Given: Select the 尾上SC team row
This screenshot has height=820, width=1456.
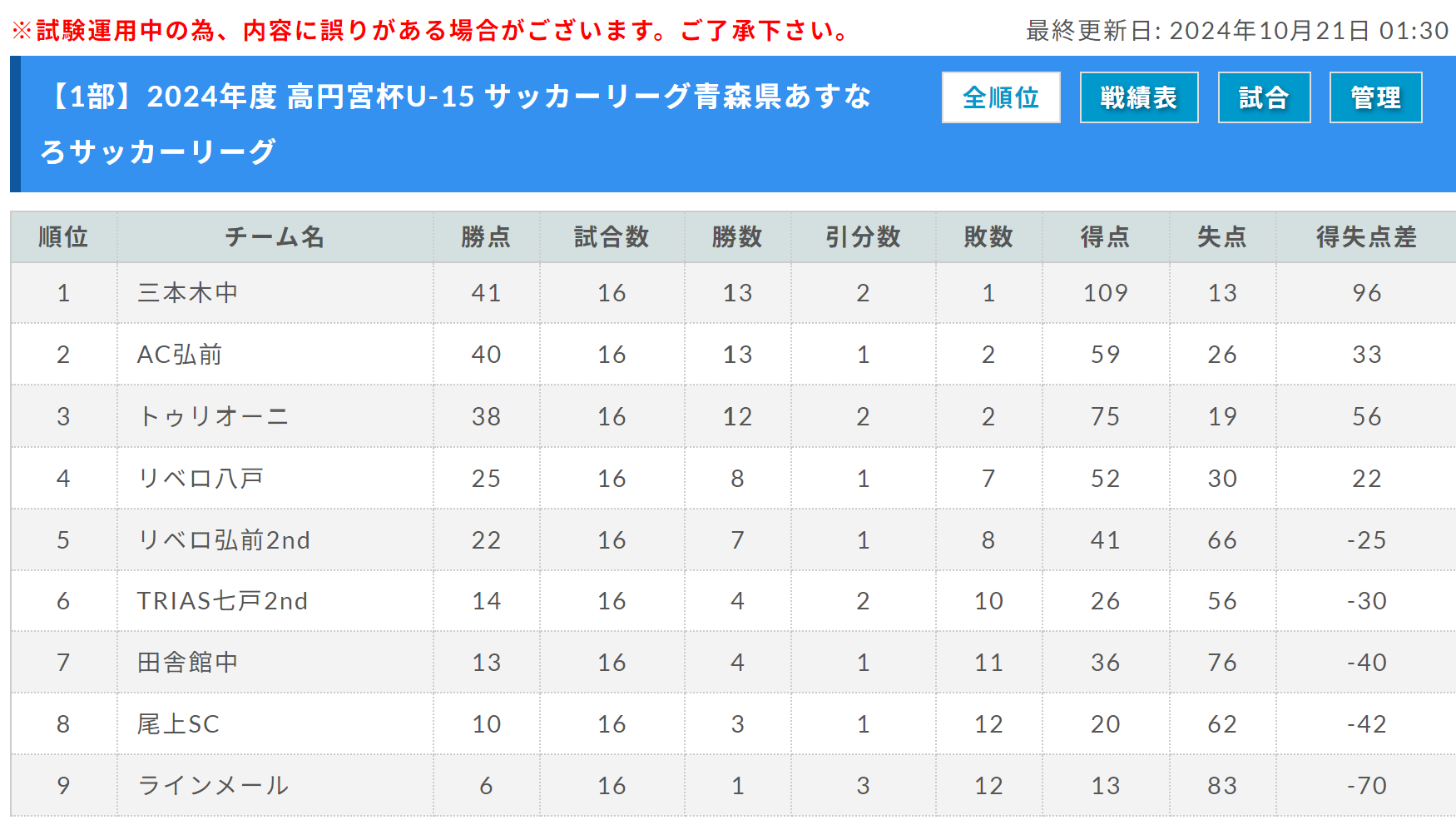Looking at the screenshot, I should point(733,724).
